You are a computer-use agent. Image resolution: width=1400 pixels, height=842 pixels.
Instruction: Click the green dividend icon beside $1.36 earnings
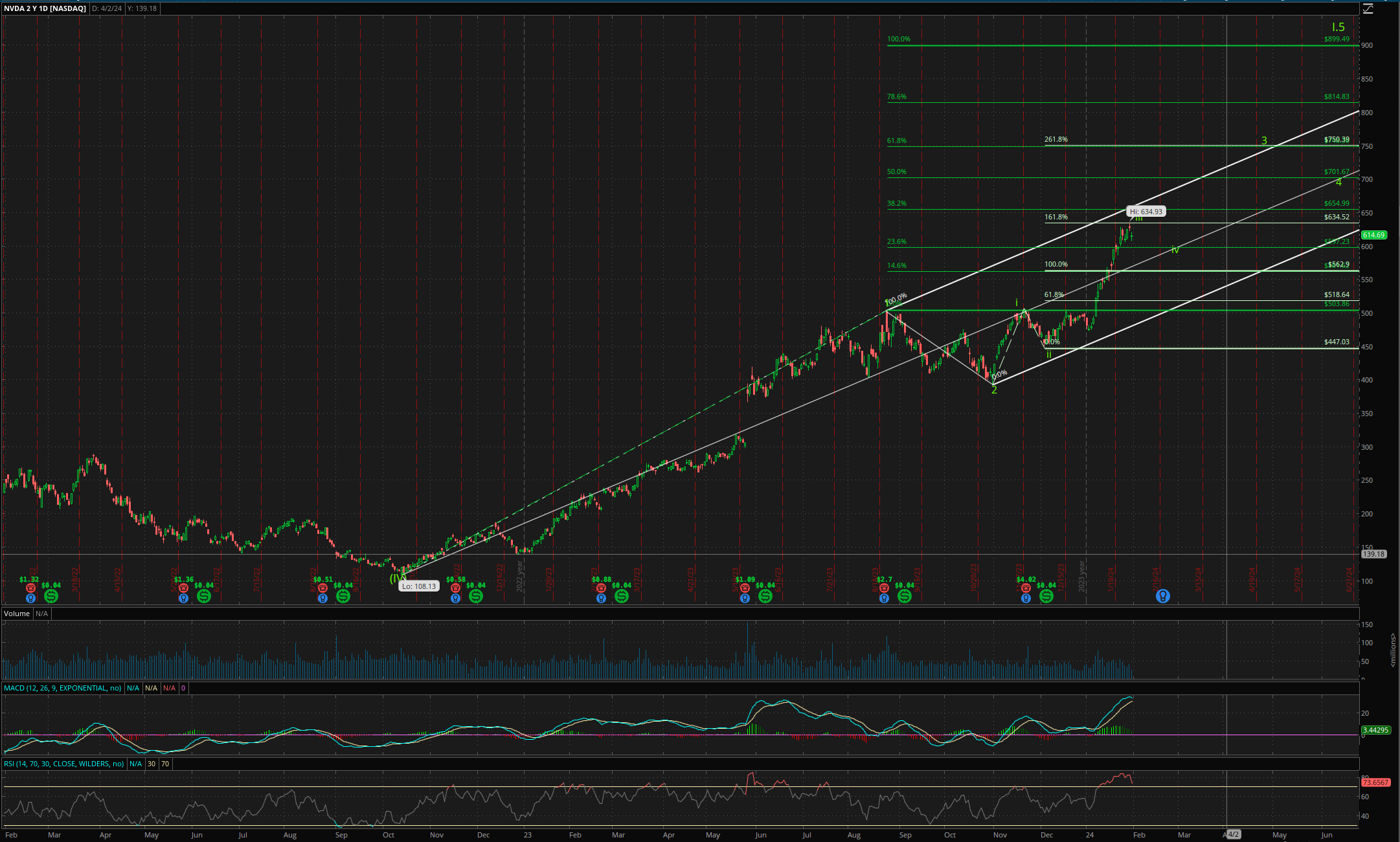point(204,596)
